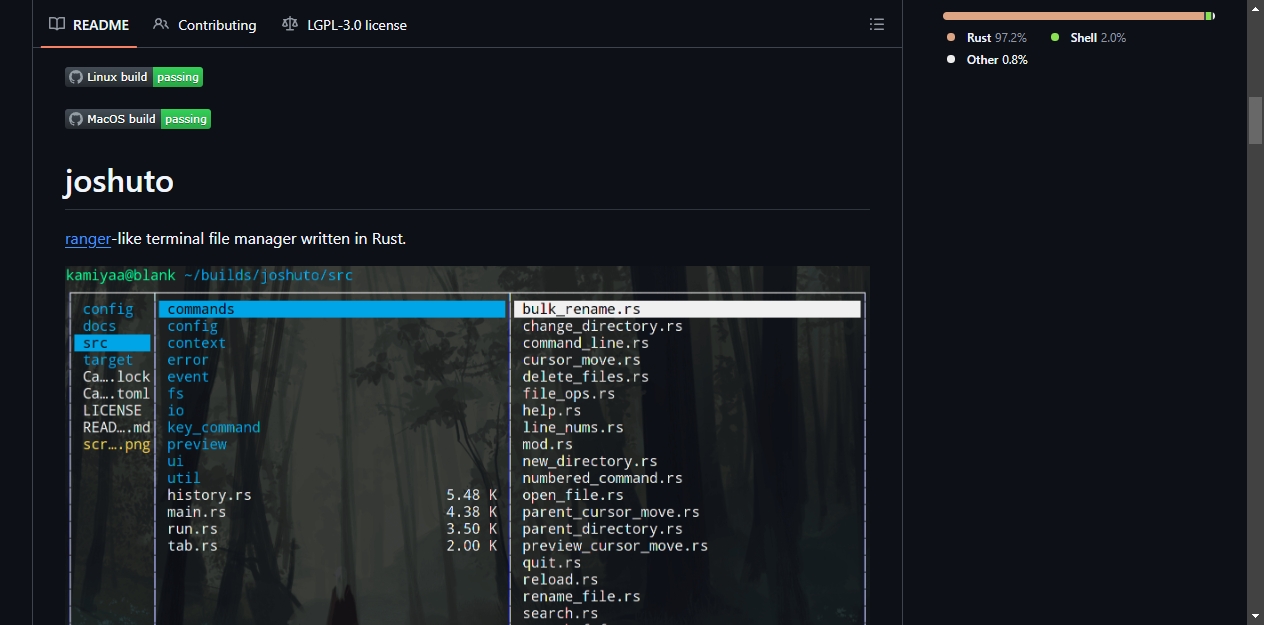1264x625 pixels.
Task: Click 'parent_directory.rs' in the screenshot
Action: coord(602,529)
